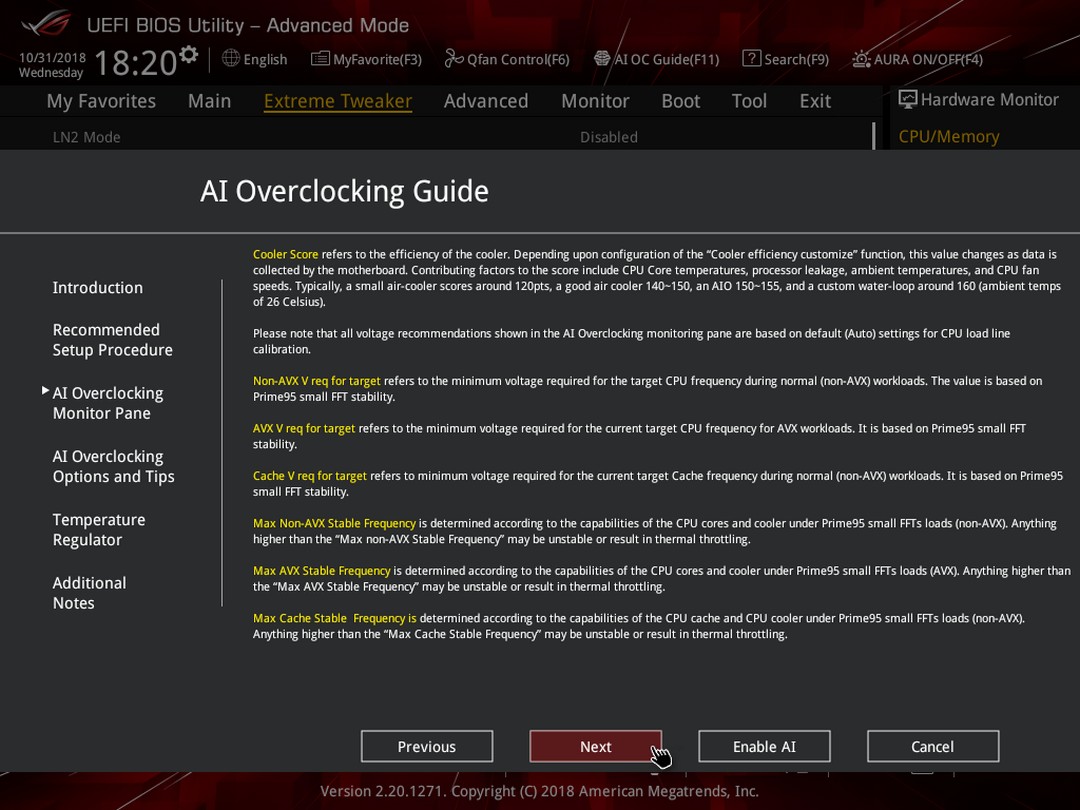The image size is (1080, 810).
Task: Click Non-AVX V req for target term
Action: tap(316, 381)
